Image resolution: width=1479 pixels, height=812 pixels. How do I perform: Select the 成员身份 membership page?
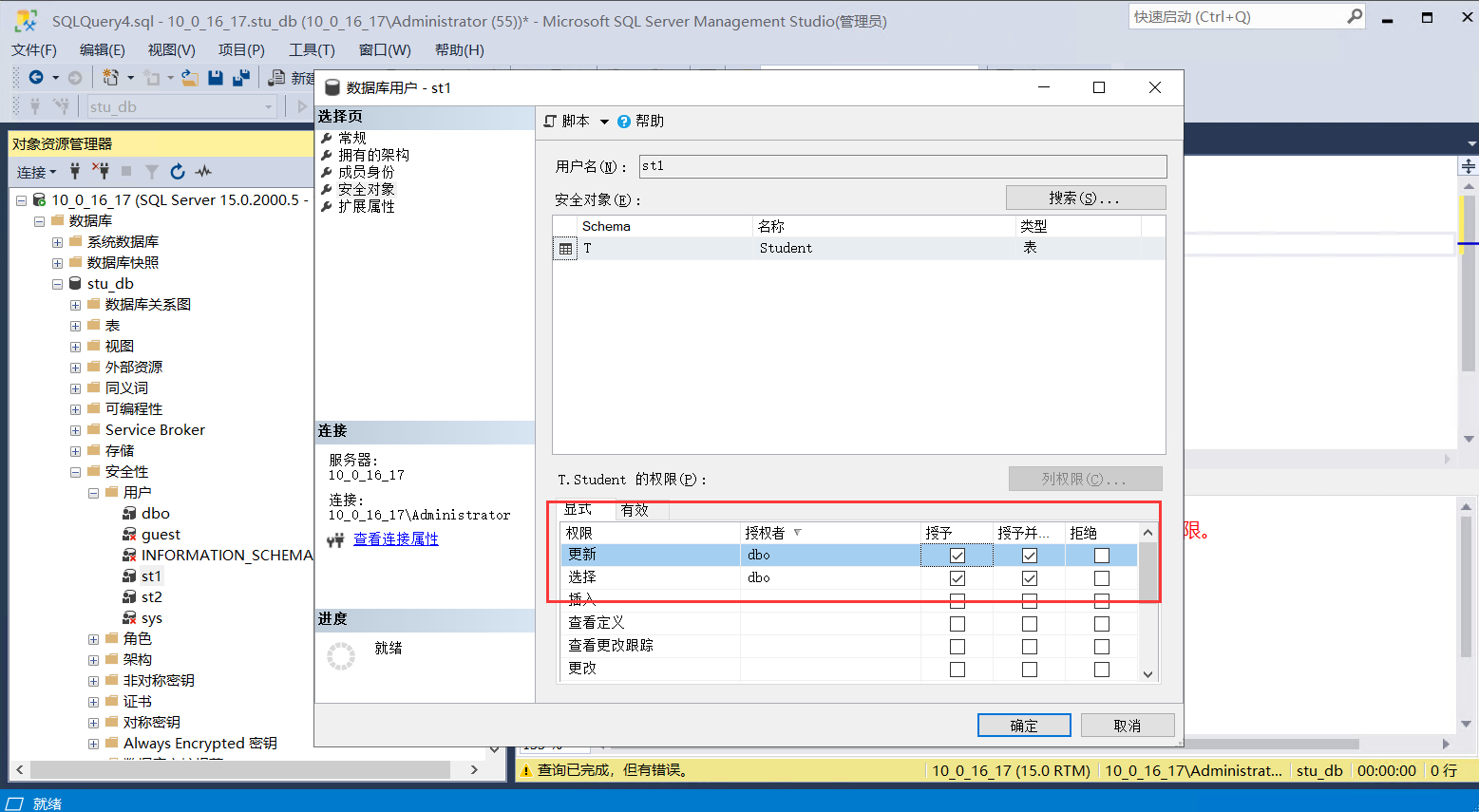pos(367,172)
